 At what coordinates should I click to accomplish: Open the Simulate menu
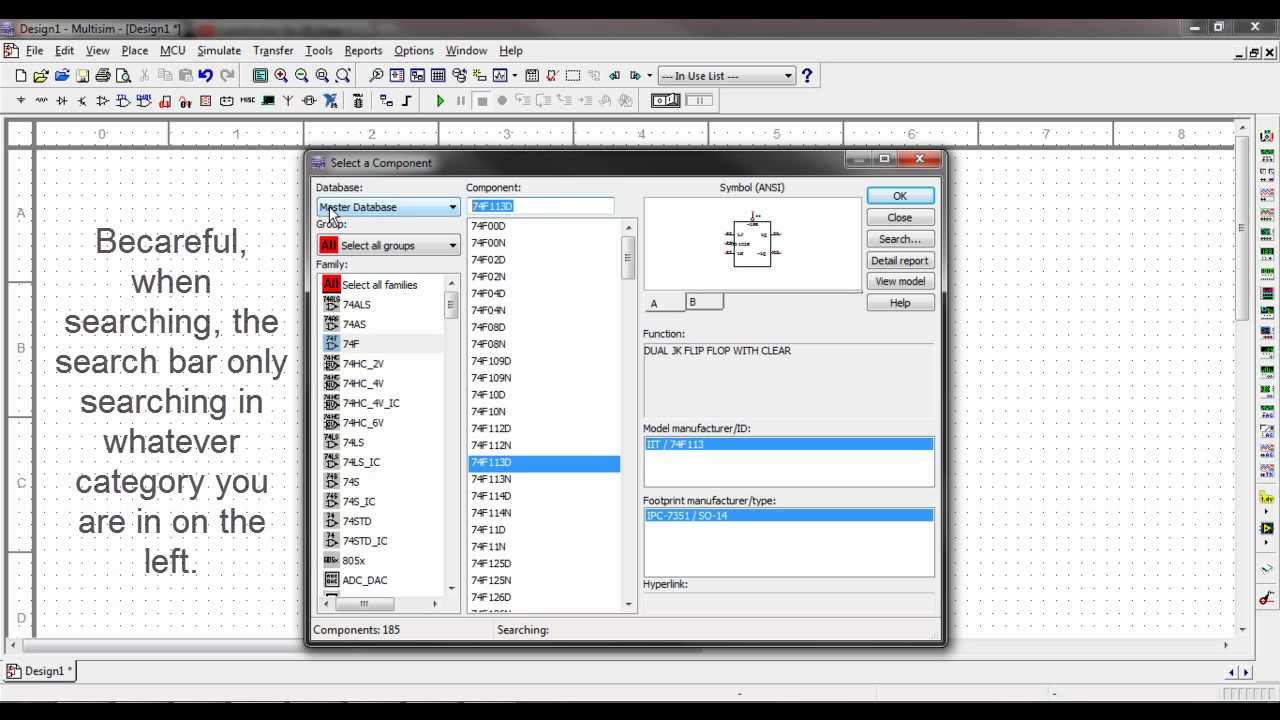tap(219, 50)
